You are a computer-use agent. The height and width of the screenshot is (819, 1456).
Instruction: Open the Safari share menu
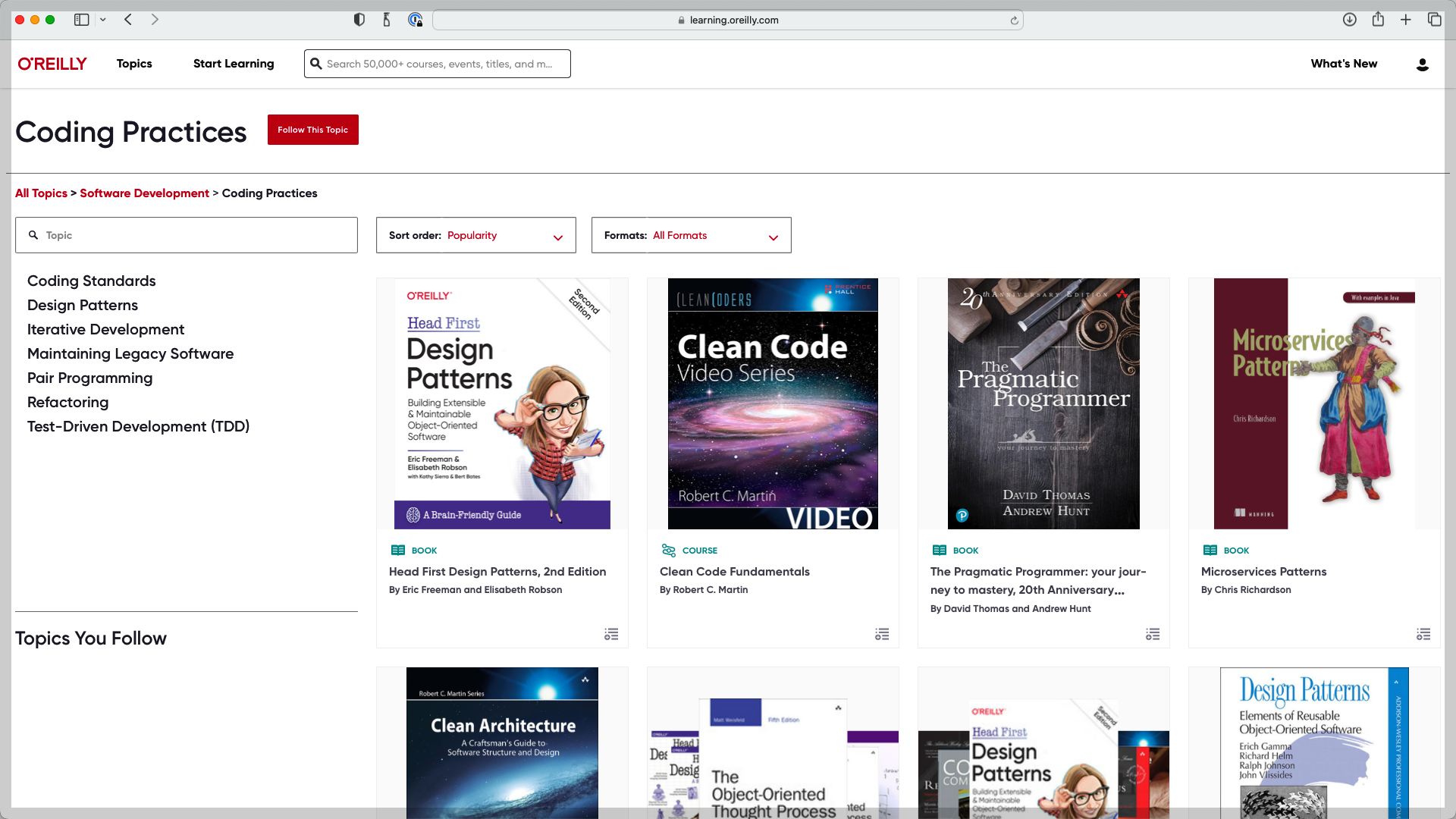coord(1378,19)
